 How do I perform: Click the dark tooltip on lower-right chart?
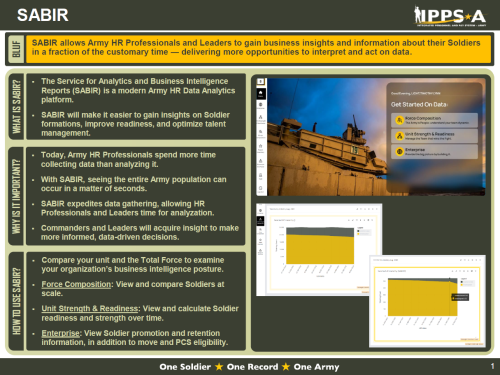460,297
